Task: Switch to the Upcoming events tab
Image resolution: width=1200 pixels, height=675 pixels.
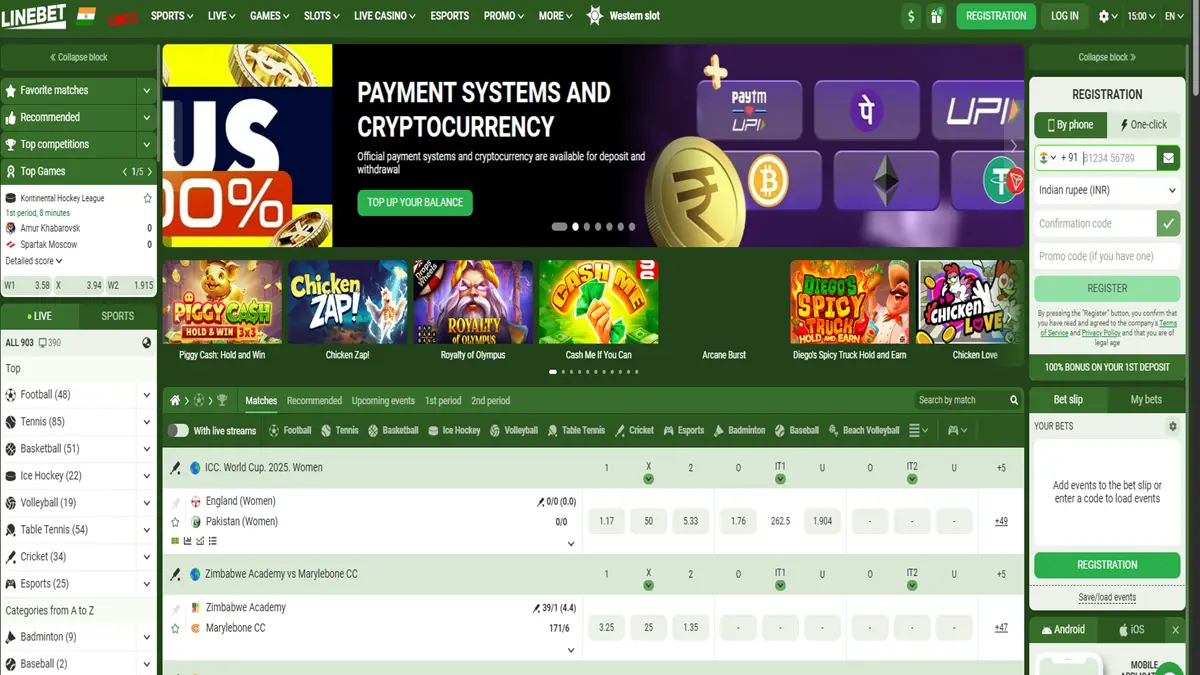Action: pos(383,401)
